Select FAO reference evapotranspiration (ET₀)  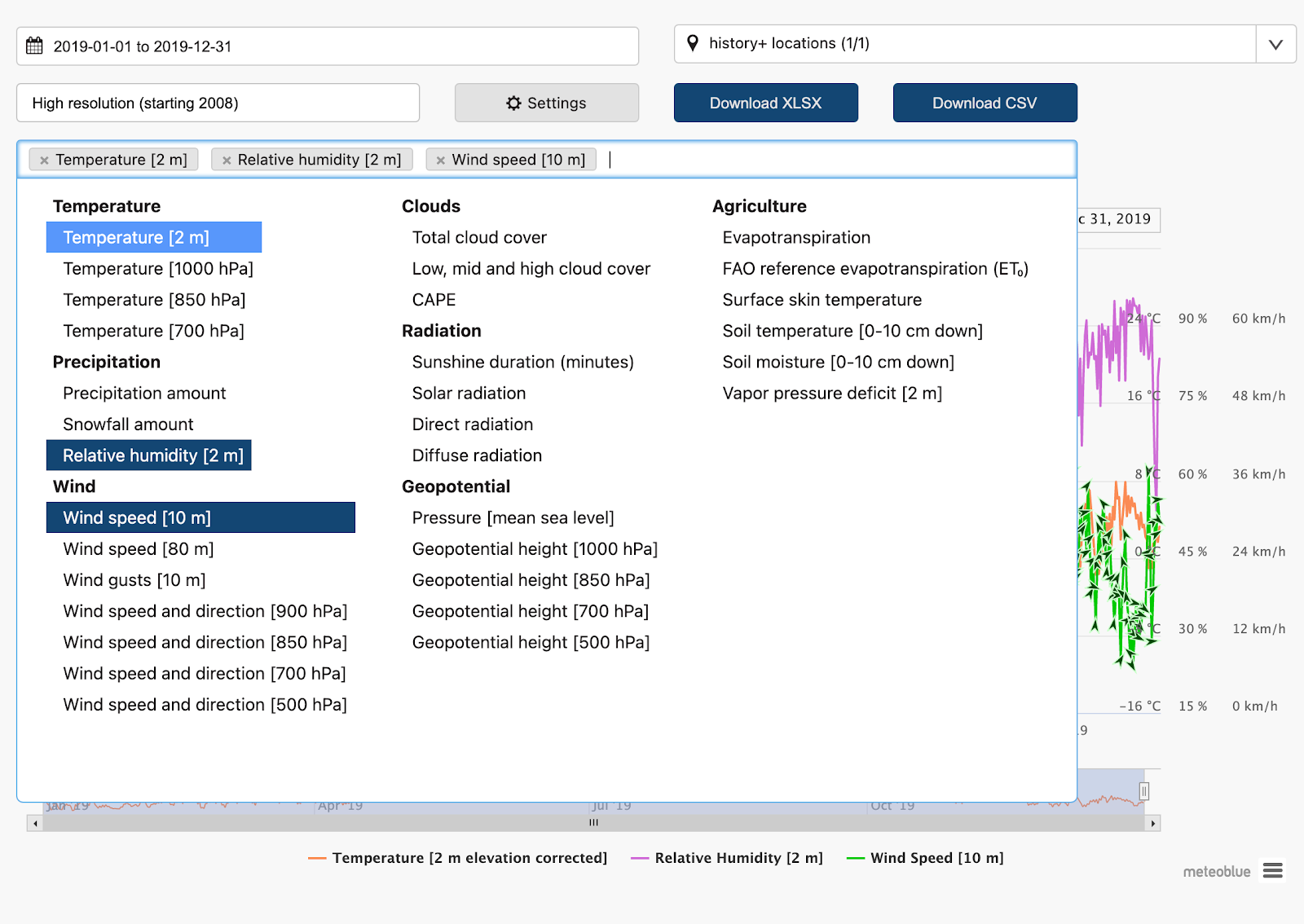[x=875, y=269]
